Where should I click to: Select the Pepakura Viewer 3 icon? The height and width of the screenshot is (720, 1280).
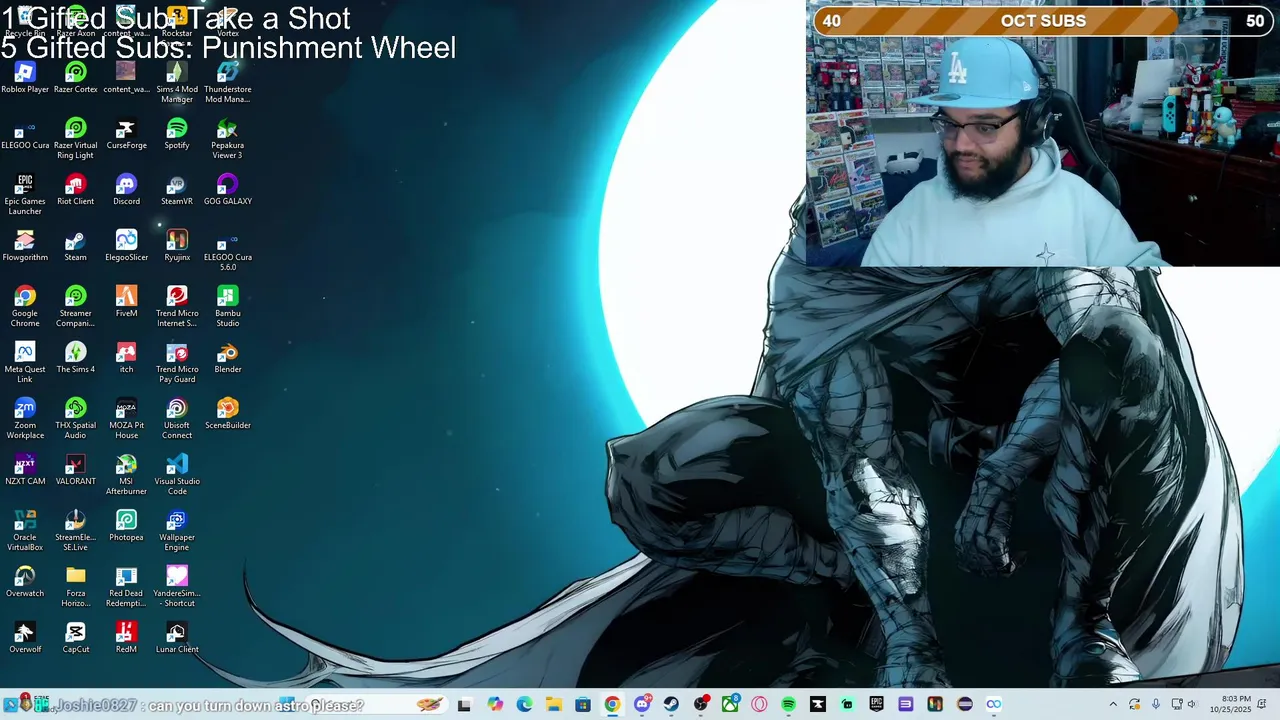(228, 139)
